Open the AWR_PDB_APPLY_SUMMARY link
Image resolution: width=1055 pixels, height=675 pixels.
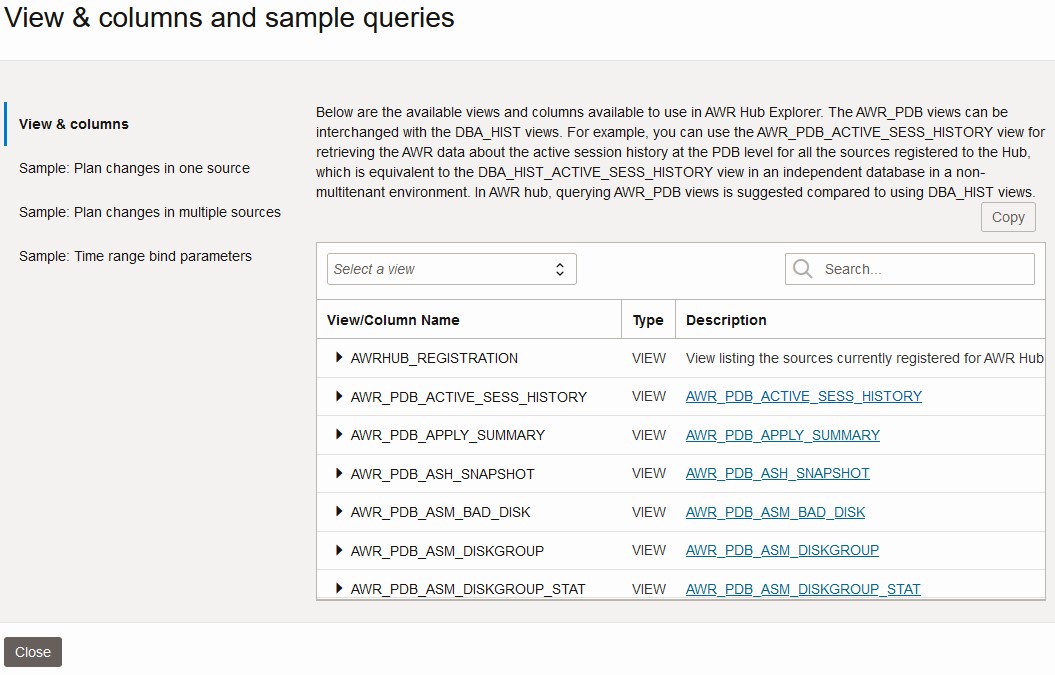pyautogui.click(x=782, y=435)
